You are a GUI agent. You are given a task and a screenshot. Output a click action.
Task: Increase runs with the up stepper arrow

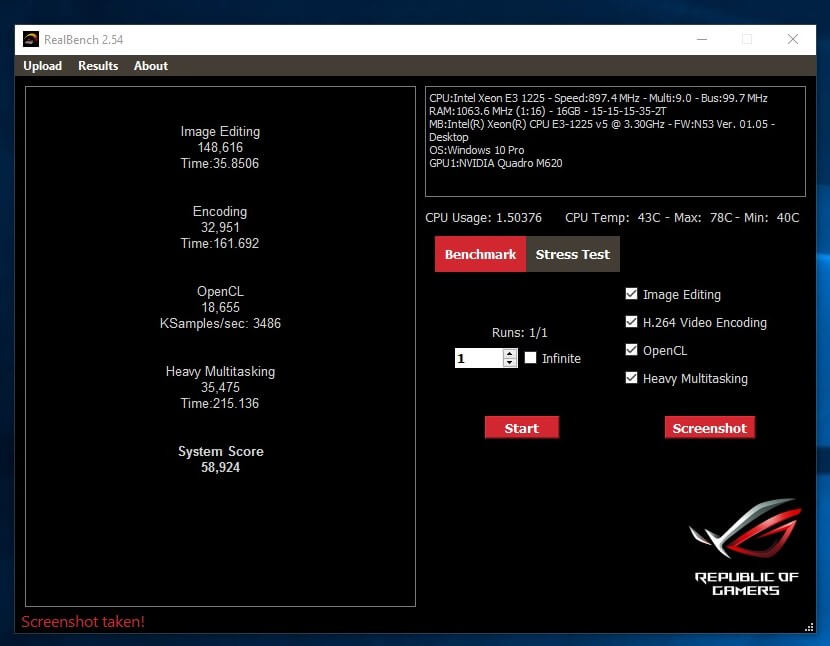coord(510,353)
